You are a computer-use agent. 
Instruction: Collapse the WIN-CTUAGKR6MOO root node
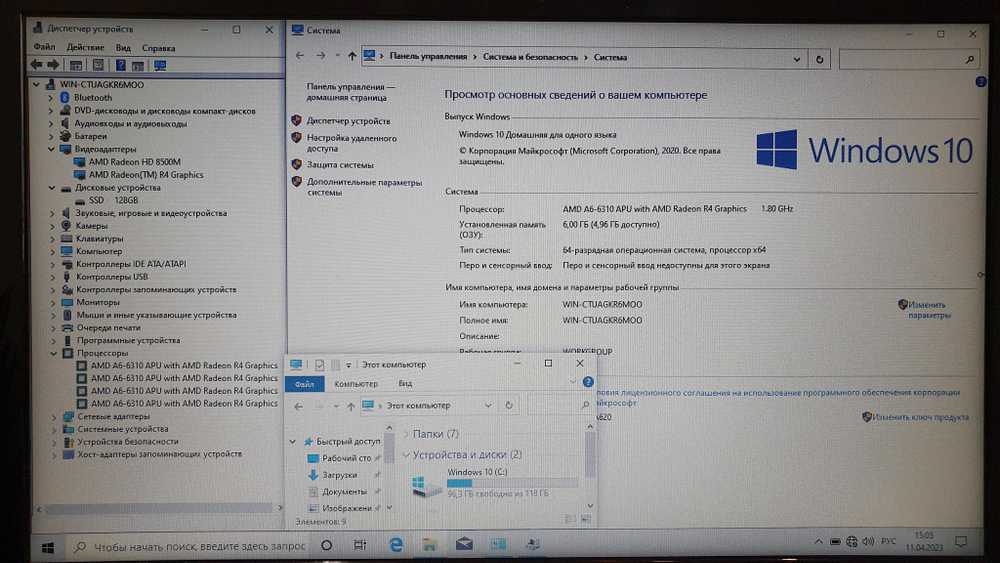pos(37,84)
